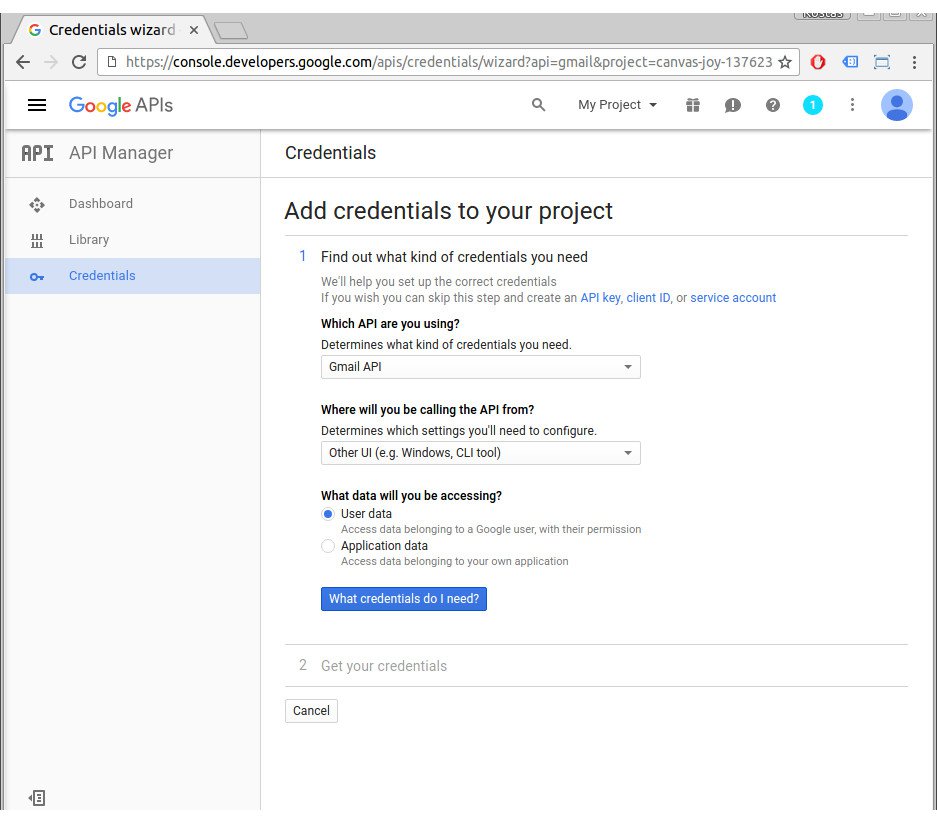937x823 pixels.
Task: Click What credentials do I need?
Action: point(404,599)
